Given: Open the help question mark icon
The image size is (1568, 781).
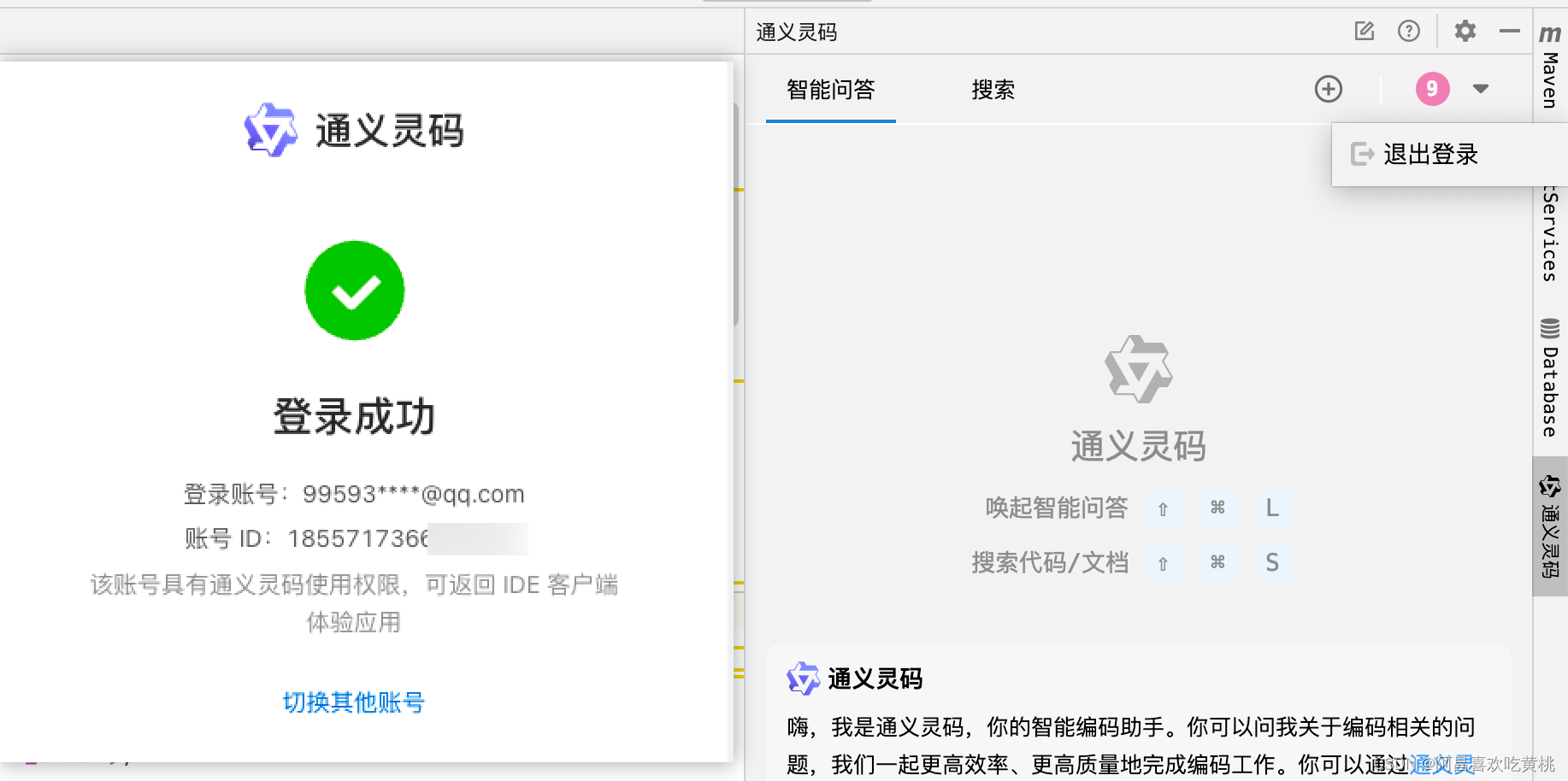Looking at the screenshot, I should 1409,32.
